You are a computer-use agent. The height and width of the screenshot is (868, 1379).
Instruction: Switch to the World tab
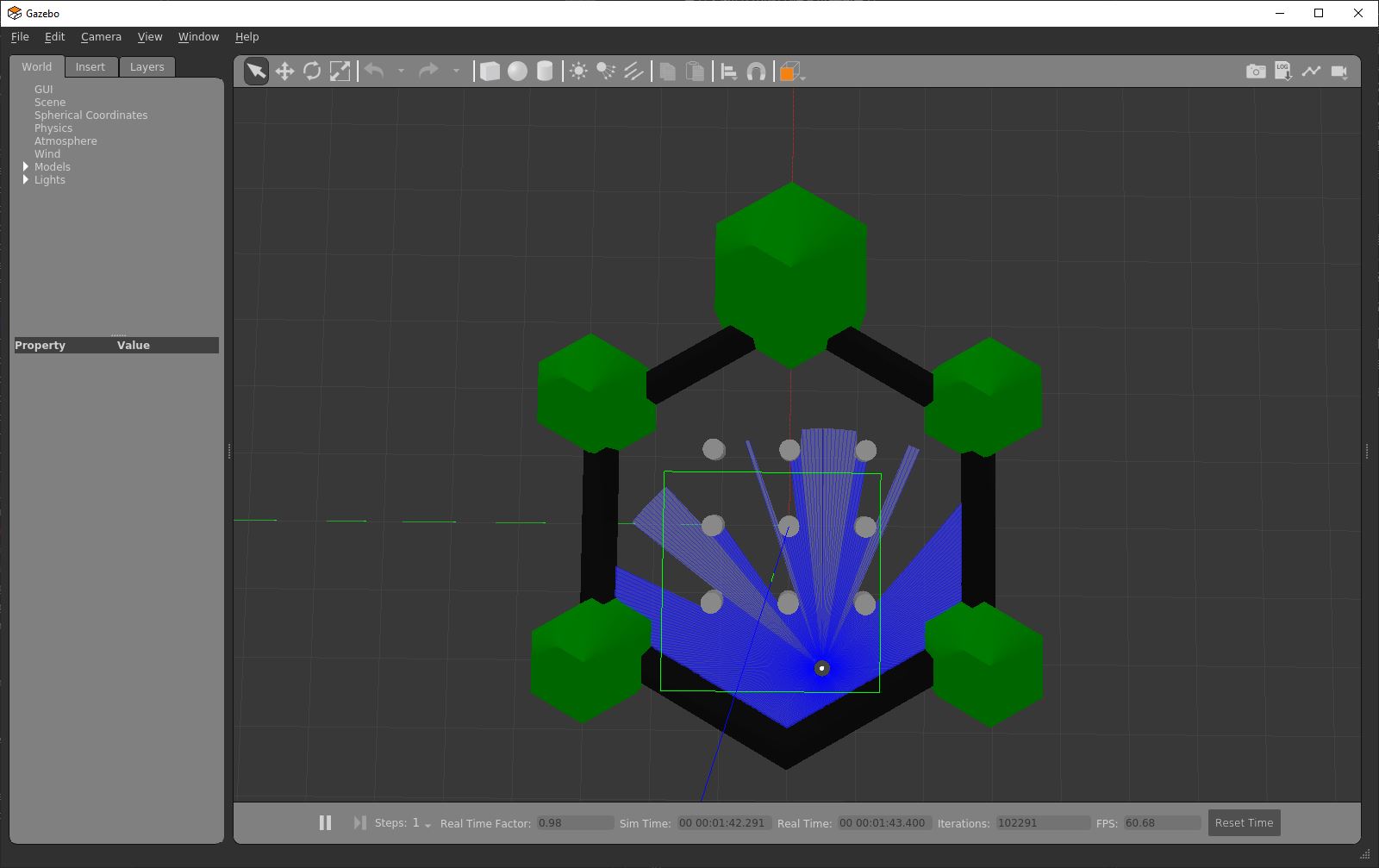37,66
